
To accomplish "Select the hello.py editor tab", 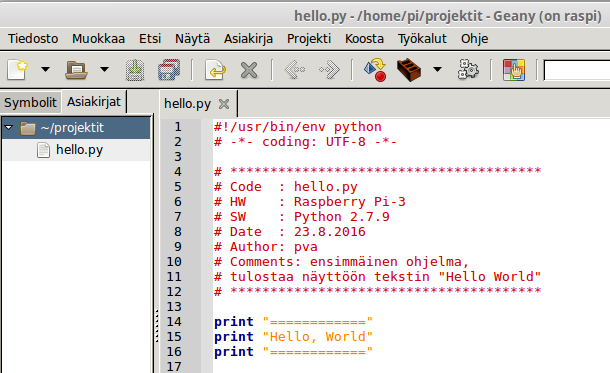I will [187, 103].
